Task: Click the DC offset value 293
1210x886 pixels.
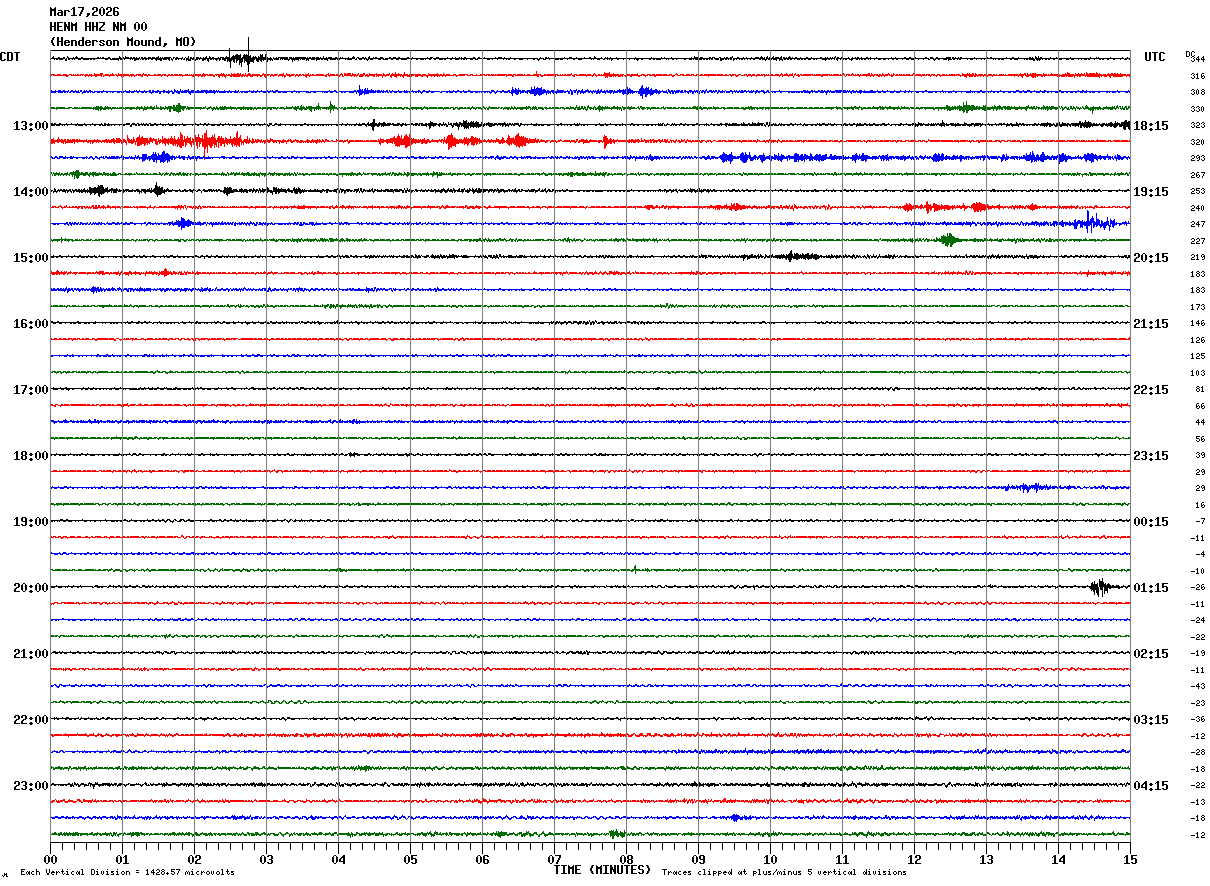Action: pyautogui.click(x=1197, y=158)
